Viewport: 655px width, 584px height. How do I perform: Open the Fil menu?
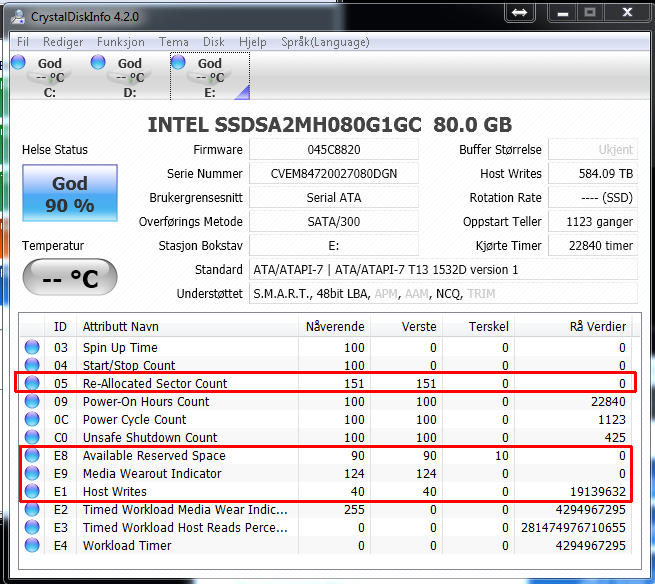click(23, 42)
